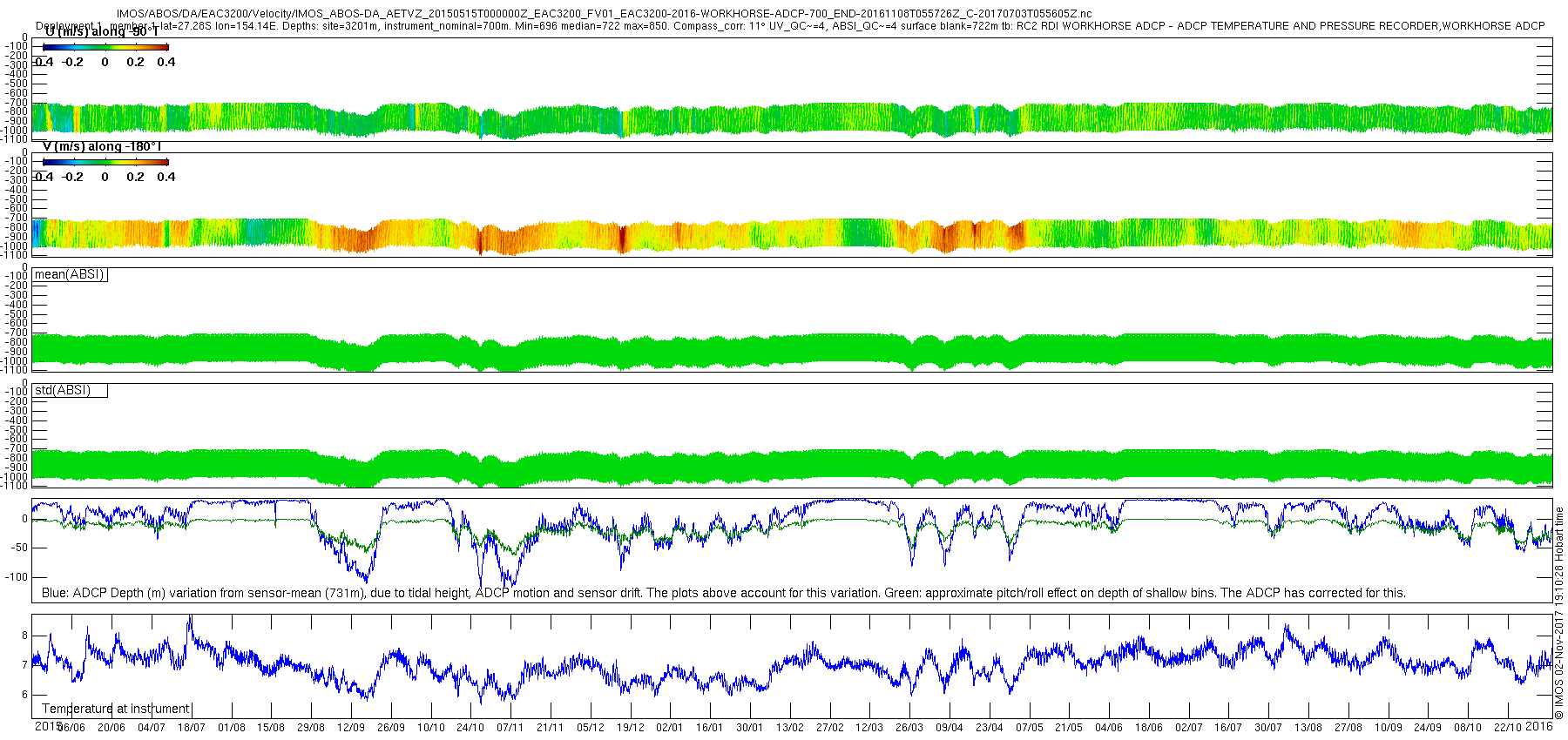1568x740 pixels.
Task: Click the blue/green ADCP depth variation caption
Action: pyautogui.click(x=723, y=593)
